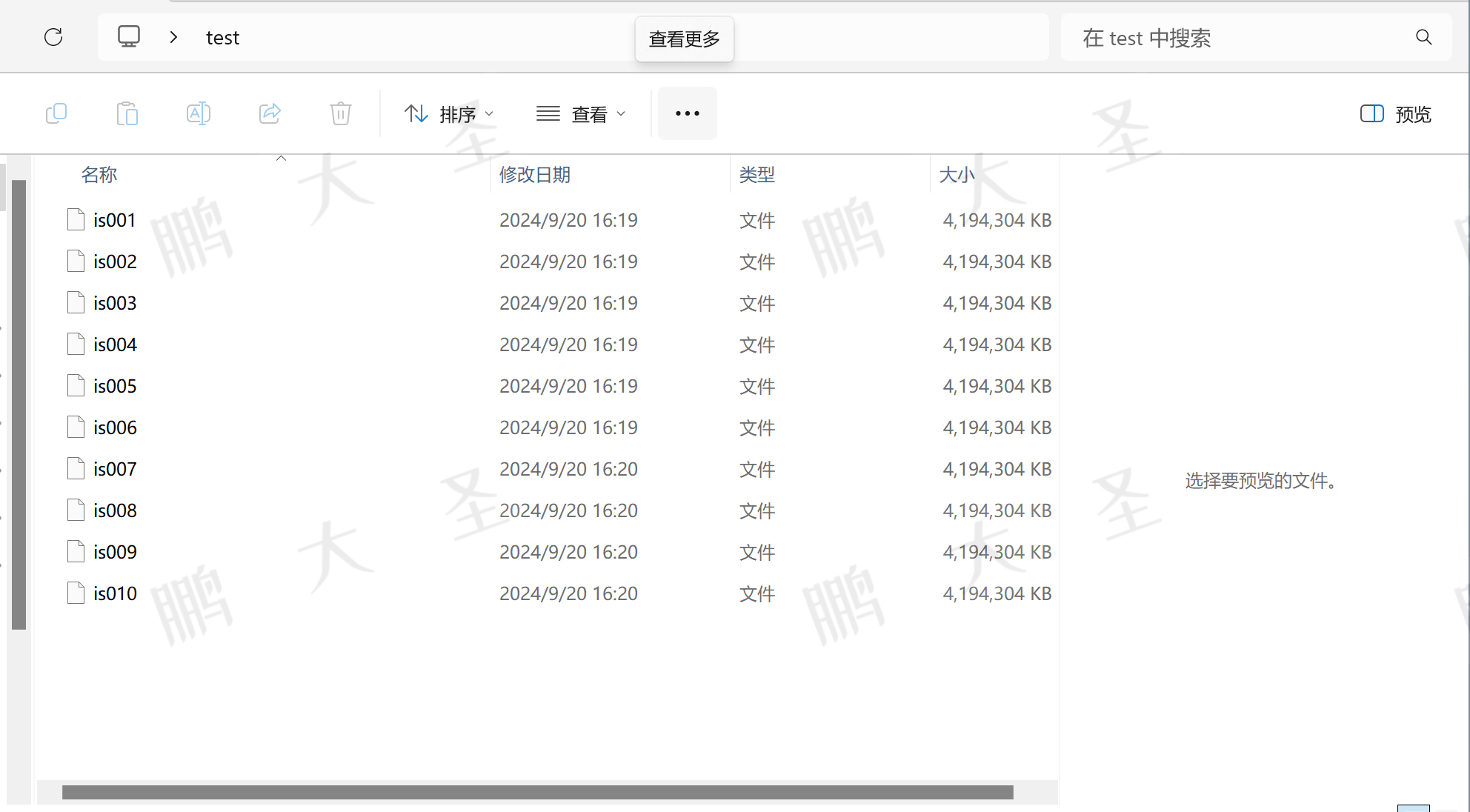Toggle the 预览 preview pane

point(1396,114)
